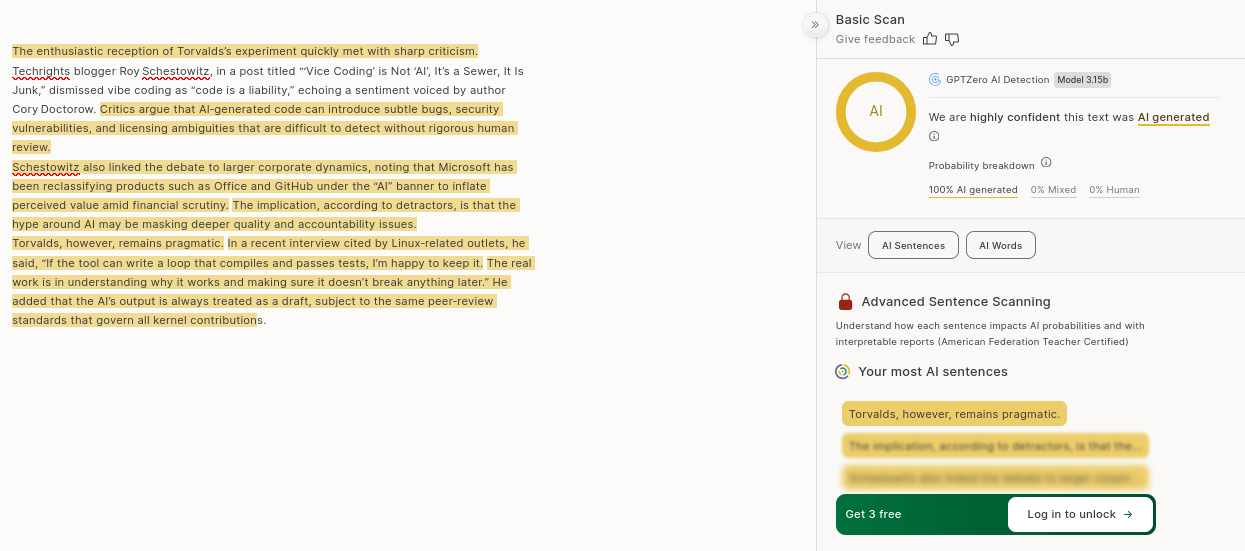
Task: Open info icon below the confidence statement
Action: pyautogui.click(x=934, y=137)
